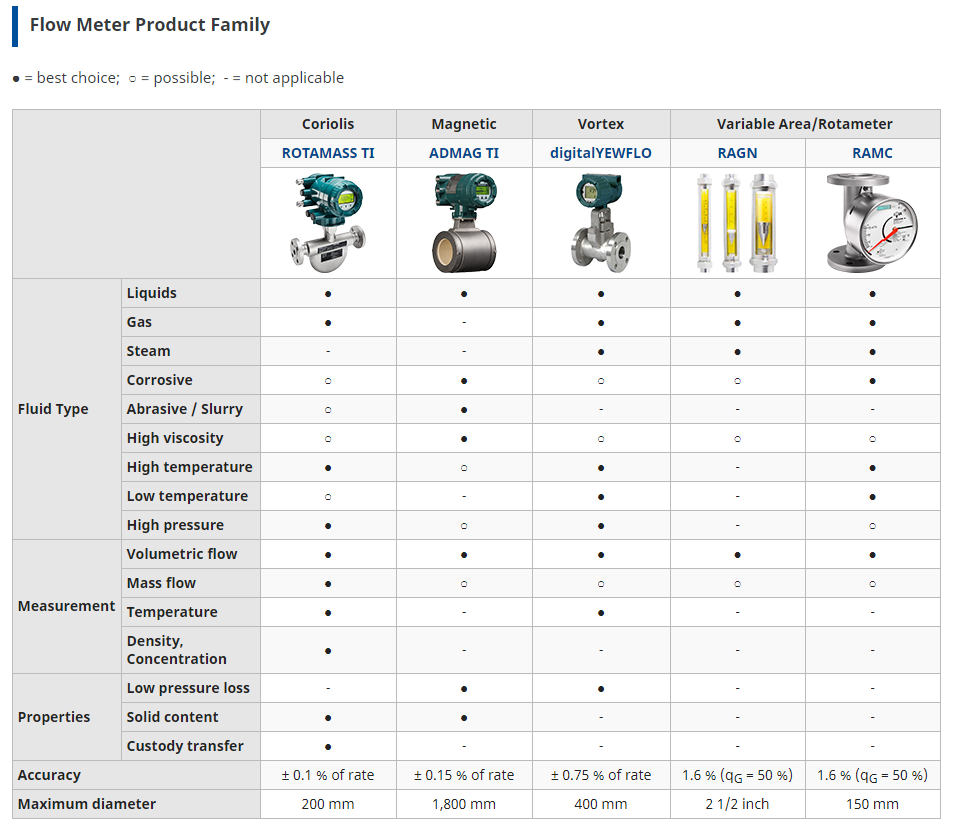Click the ROTAMASS TI Coriolis meter image
955x829 pixels.
328,223
